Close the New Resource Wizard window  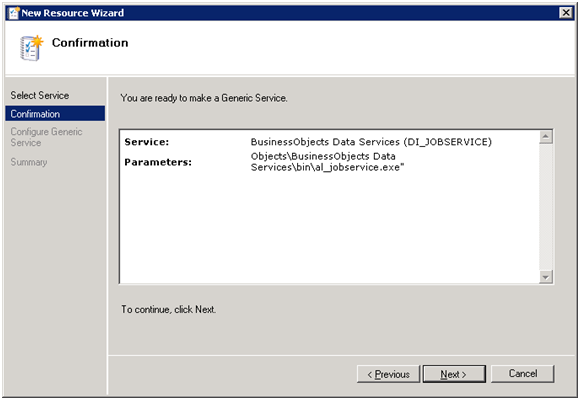coord(566,13)
